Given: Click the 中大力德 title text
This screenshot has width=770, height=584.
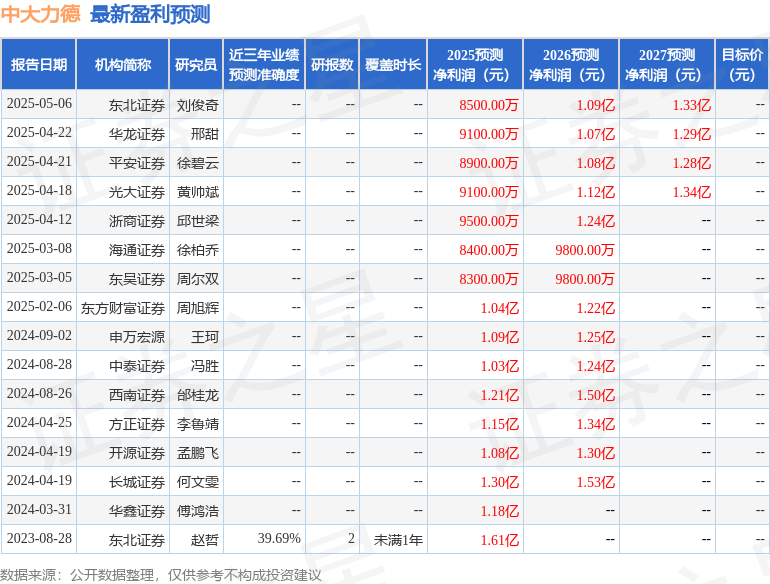Looking at the screenshot, I should click(x=40, y=14).
